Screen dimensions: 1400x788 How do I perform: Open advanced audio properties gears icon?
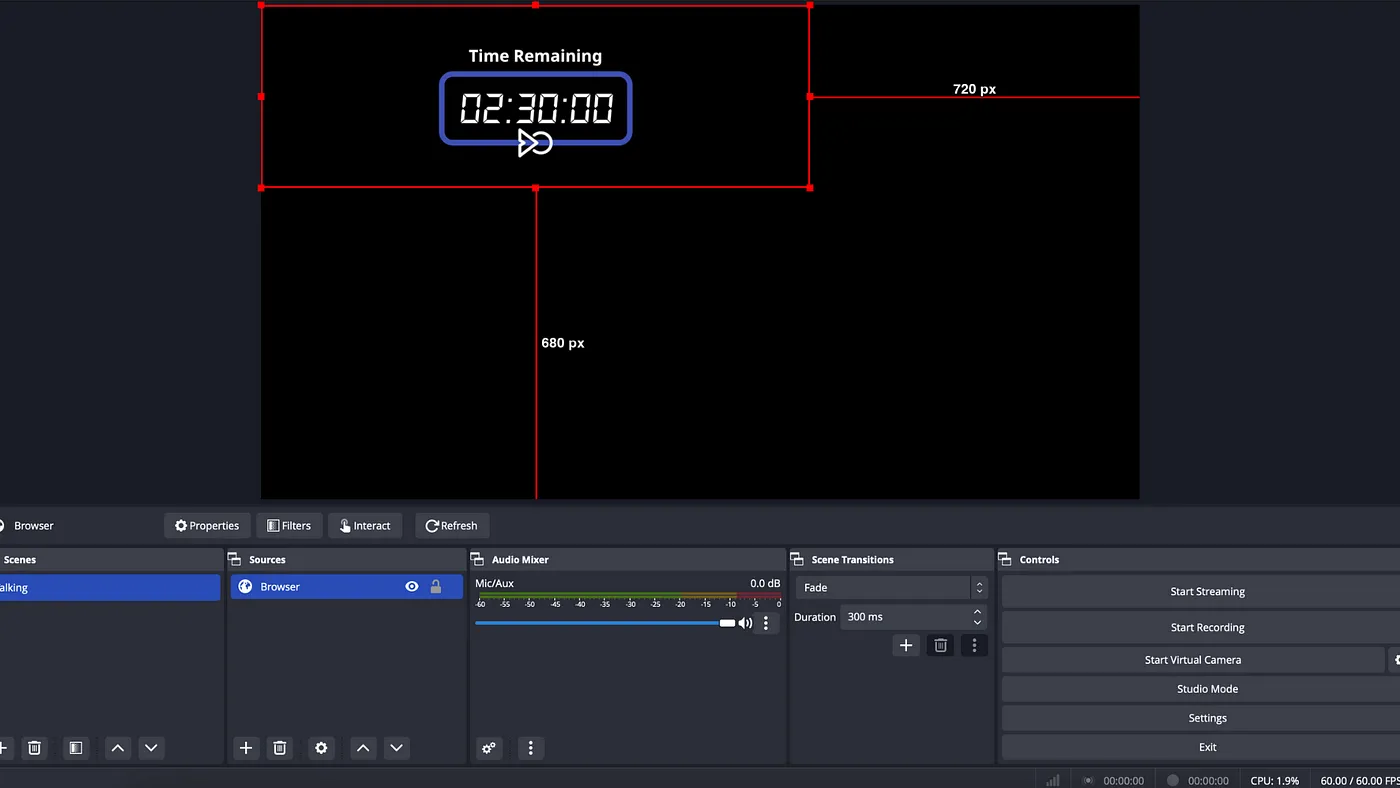pyautogui.click(x=489, y=748)
